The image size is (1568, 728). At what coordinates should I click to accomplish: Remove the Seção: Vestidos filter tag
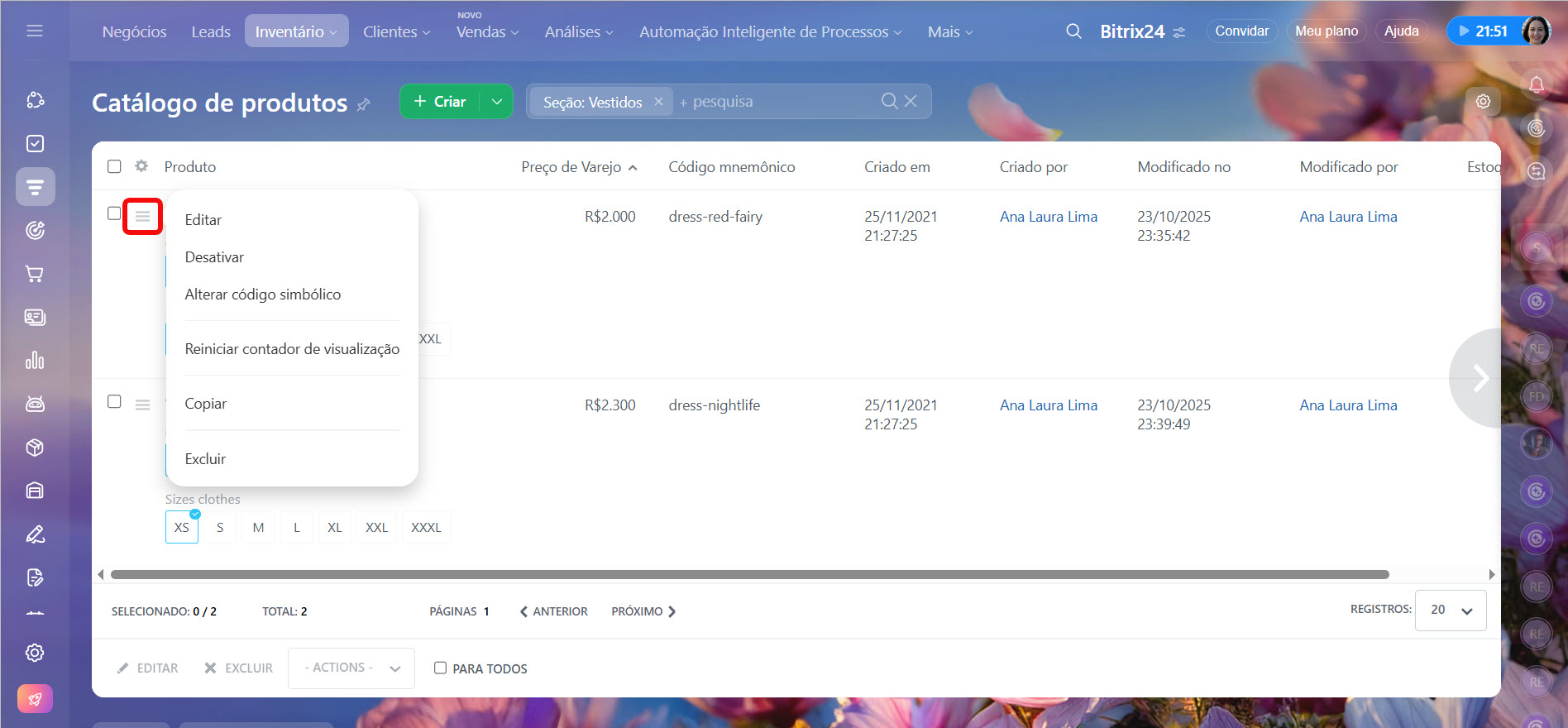point(658,102)
